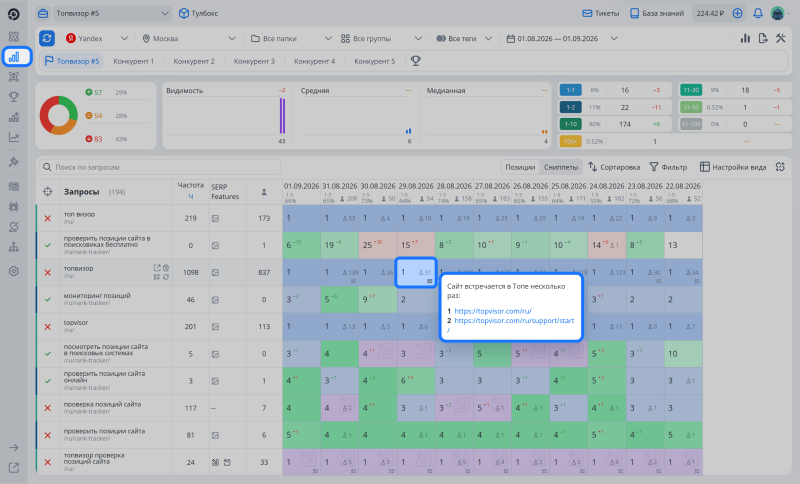Switch to Конкурент 2 tab
This screenshot has width=800, height=484.
tap(194, 61)
